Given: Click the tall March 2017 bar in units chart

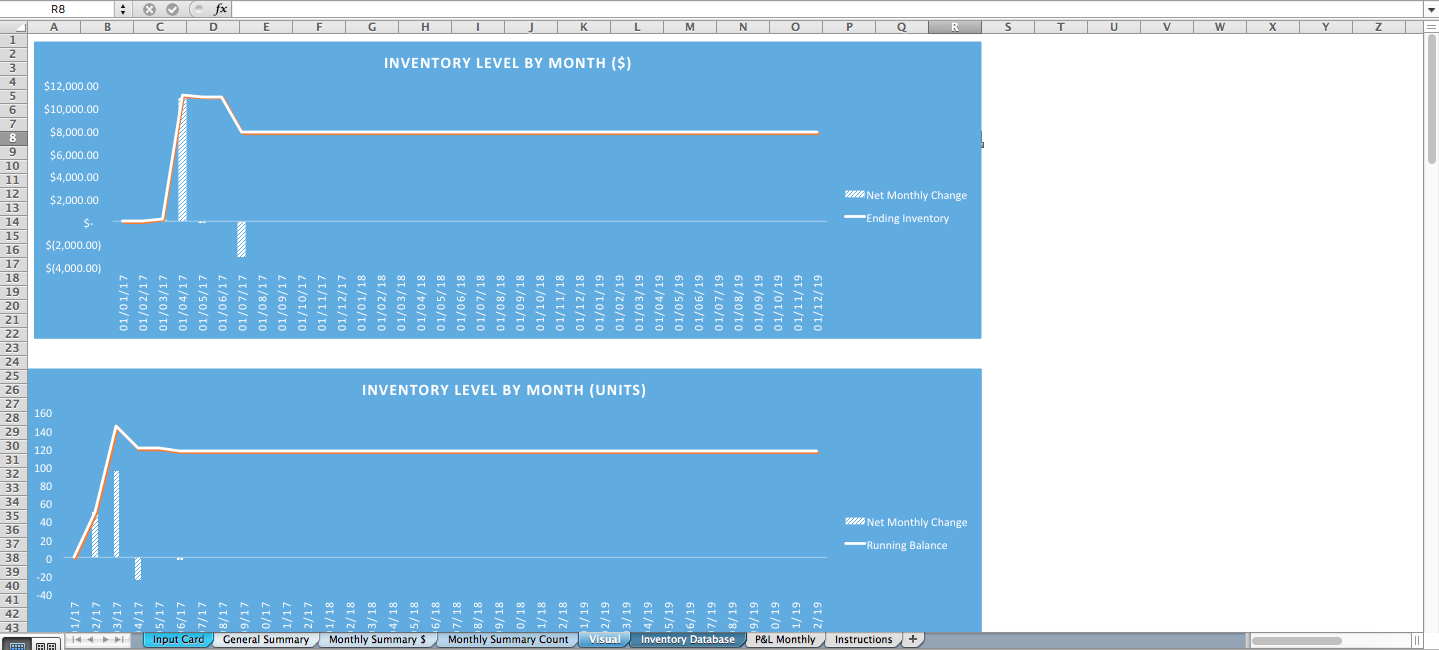Looking at the screenshot, I should pyautogui.click(x=116, y=513).
